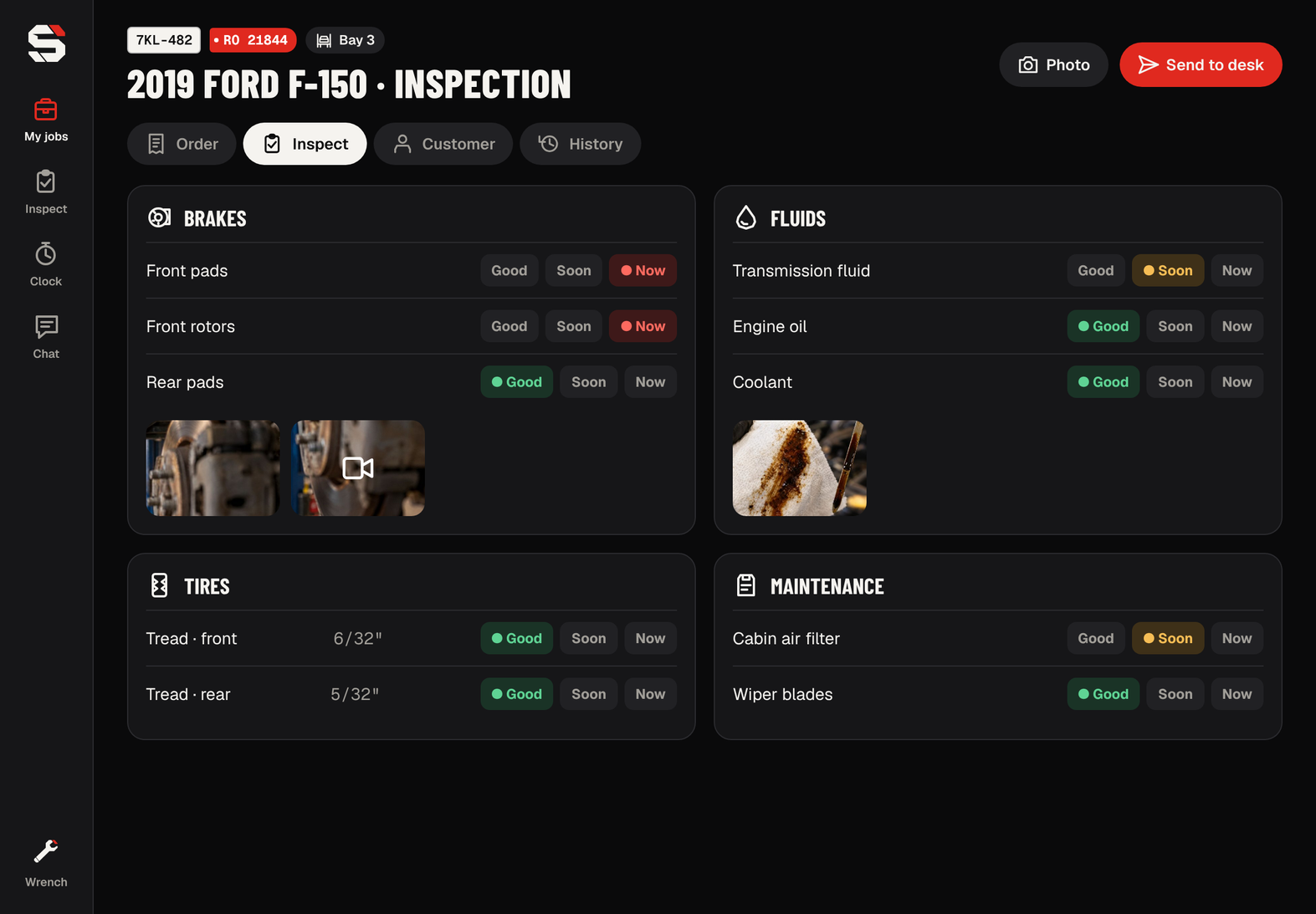The width and height of the screenshot is (1316, 914).
Task: Click the Brakes section icon
Action: click(159, 218)
